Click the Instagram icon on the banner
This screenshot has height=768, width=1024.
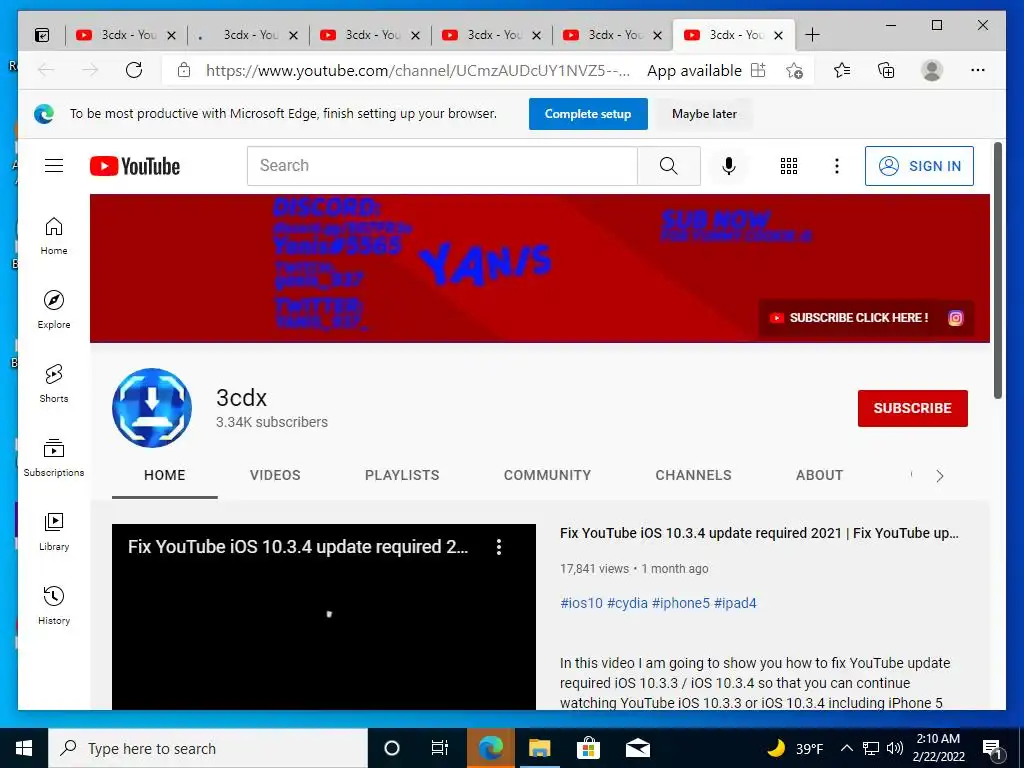(x=955, y=318)
